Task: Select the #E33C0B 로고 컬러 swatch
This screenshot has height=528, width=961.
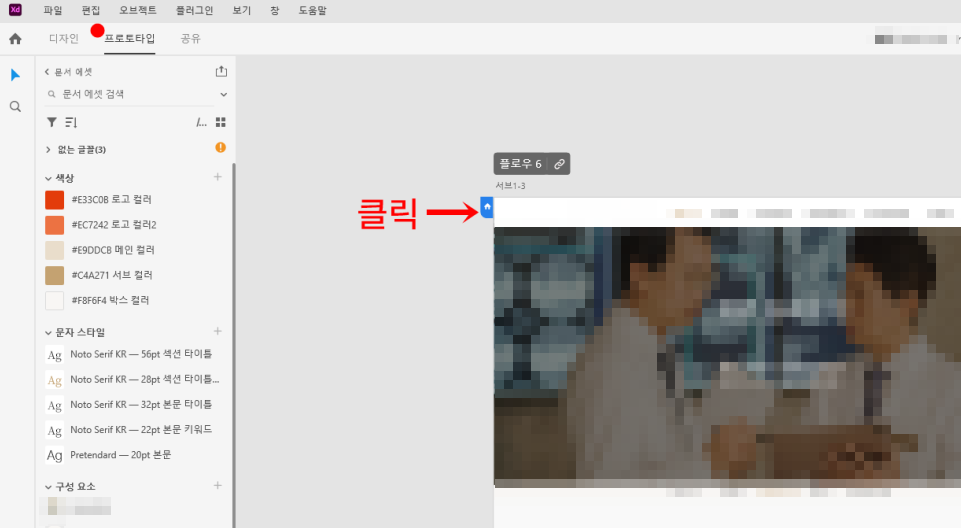Action: [x=55, y=200]
